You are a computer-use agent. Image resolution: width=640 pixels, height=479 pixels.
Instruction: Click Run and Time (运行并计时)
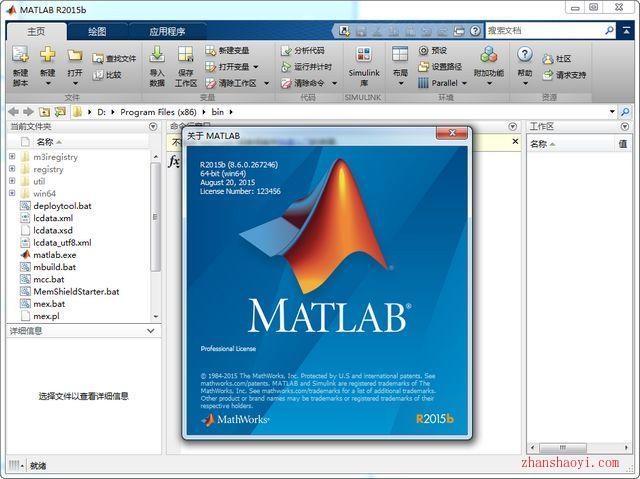(x=307, y=67)
